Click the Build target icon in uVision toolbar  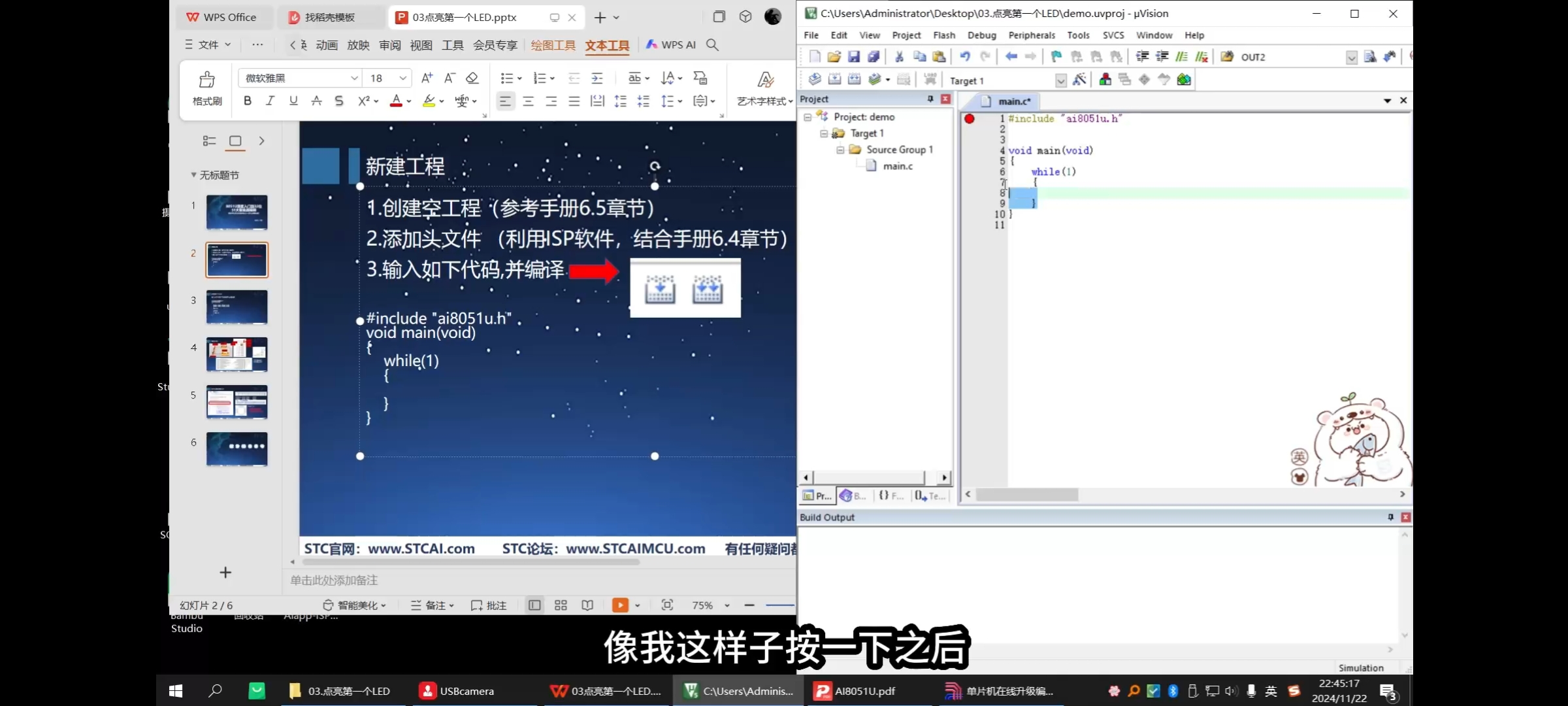click(834, 80)
